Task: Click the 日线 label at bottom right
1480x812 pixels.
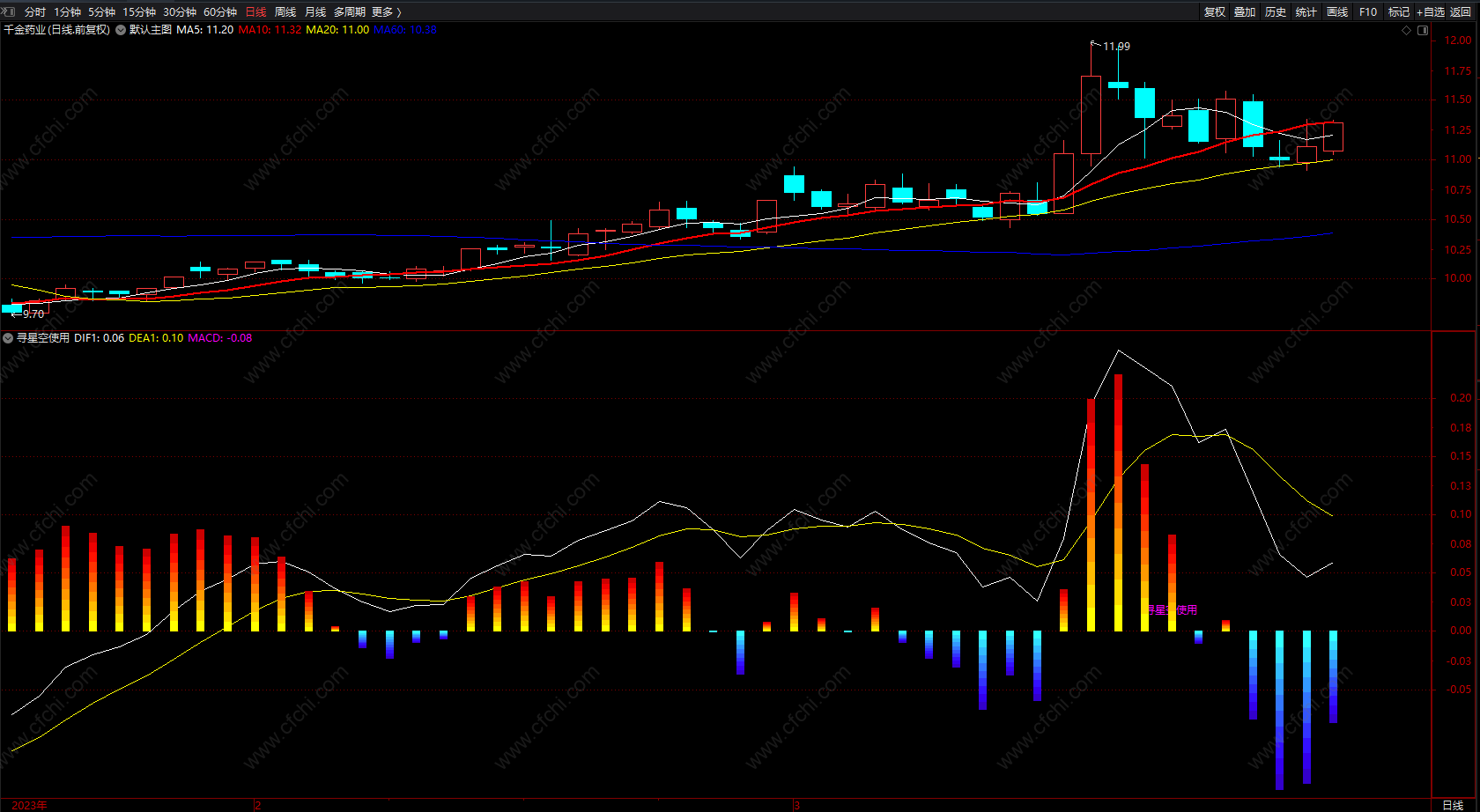Action: coord(1453,805)
